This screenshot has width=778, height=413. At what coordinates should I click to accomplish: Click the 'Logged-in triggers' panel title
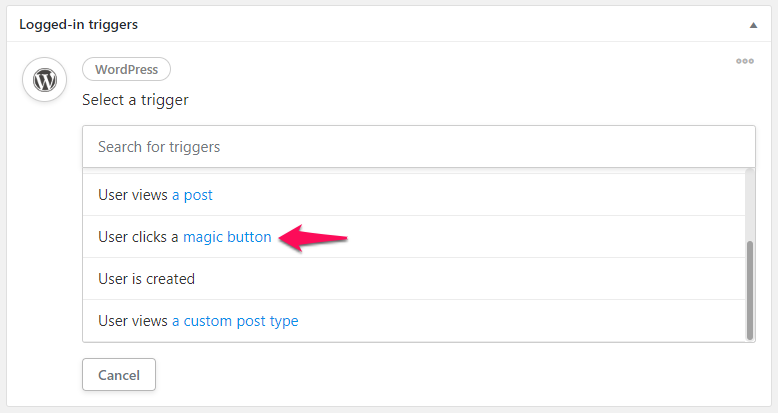pyautogui.click(x=78, y=24)
